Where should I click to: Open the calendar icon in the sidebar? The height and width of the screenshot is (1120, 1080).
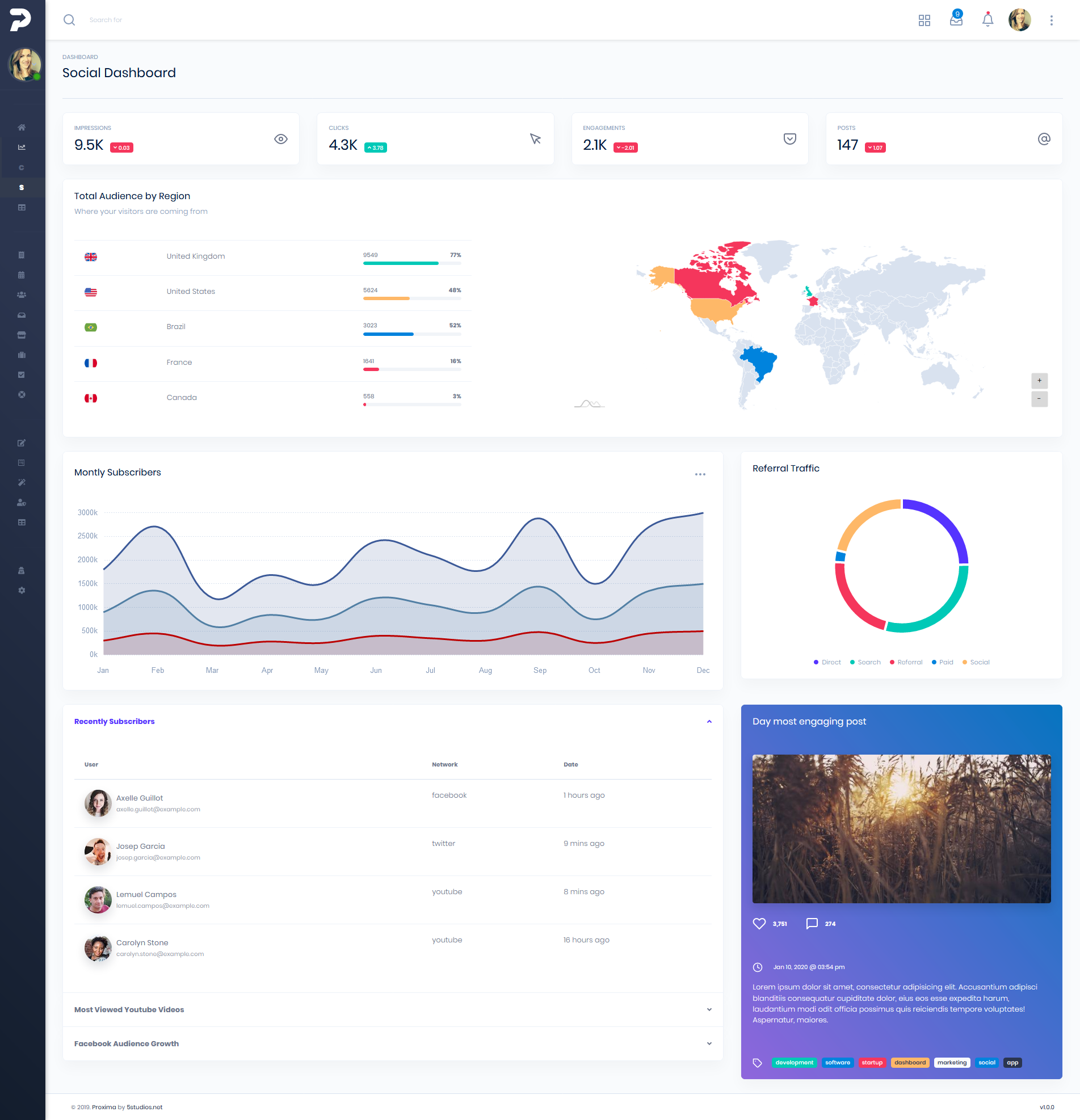(x=22, y=275)
